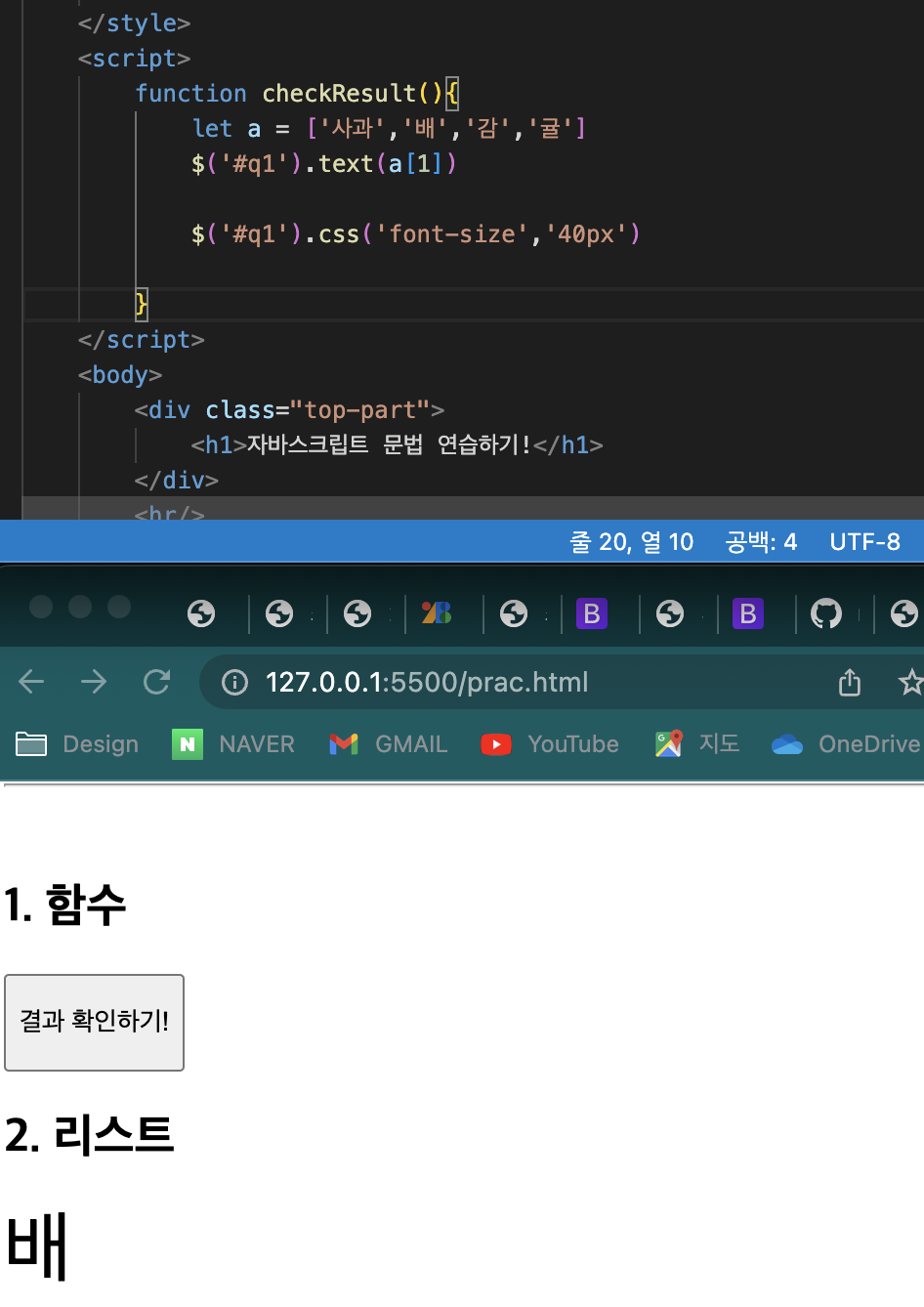Viewport: 924px width, 1307px height.
Task: Click the function checkResult() code line
Action: tap(297, 94)
